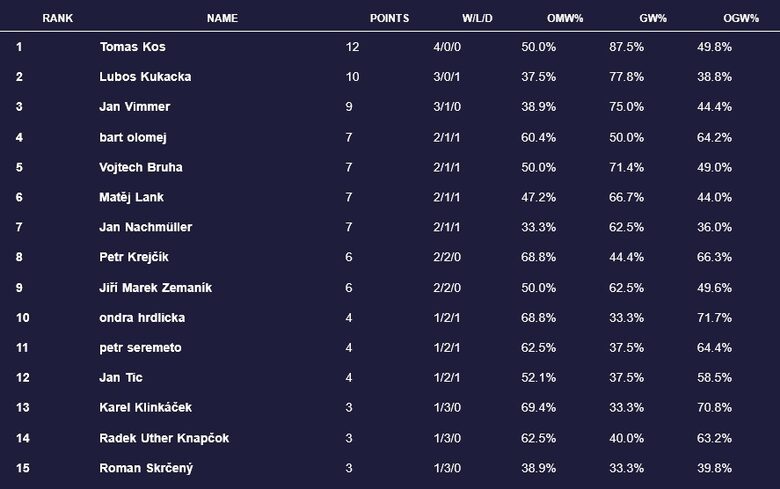Click the POINTS column header

(390, 18)
